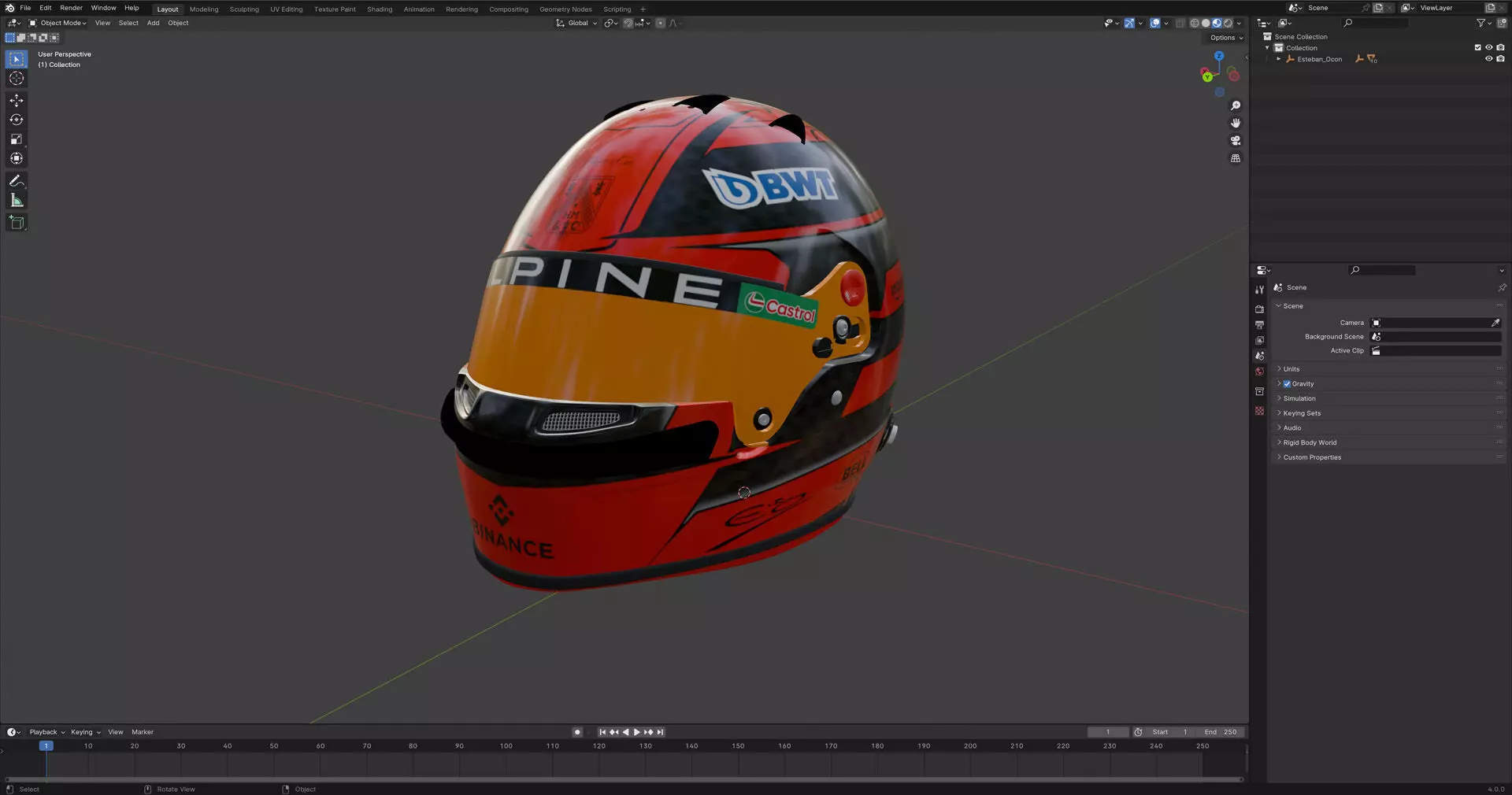This screenshot has width=1512, height=795.
Task: Switch perspective/orthographic grid icon
Action: click(1236, 158)
